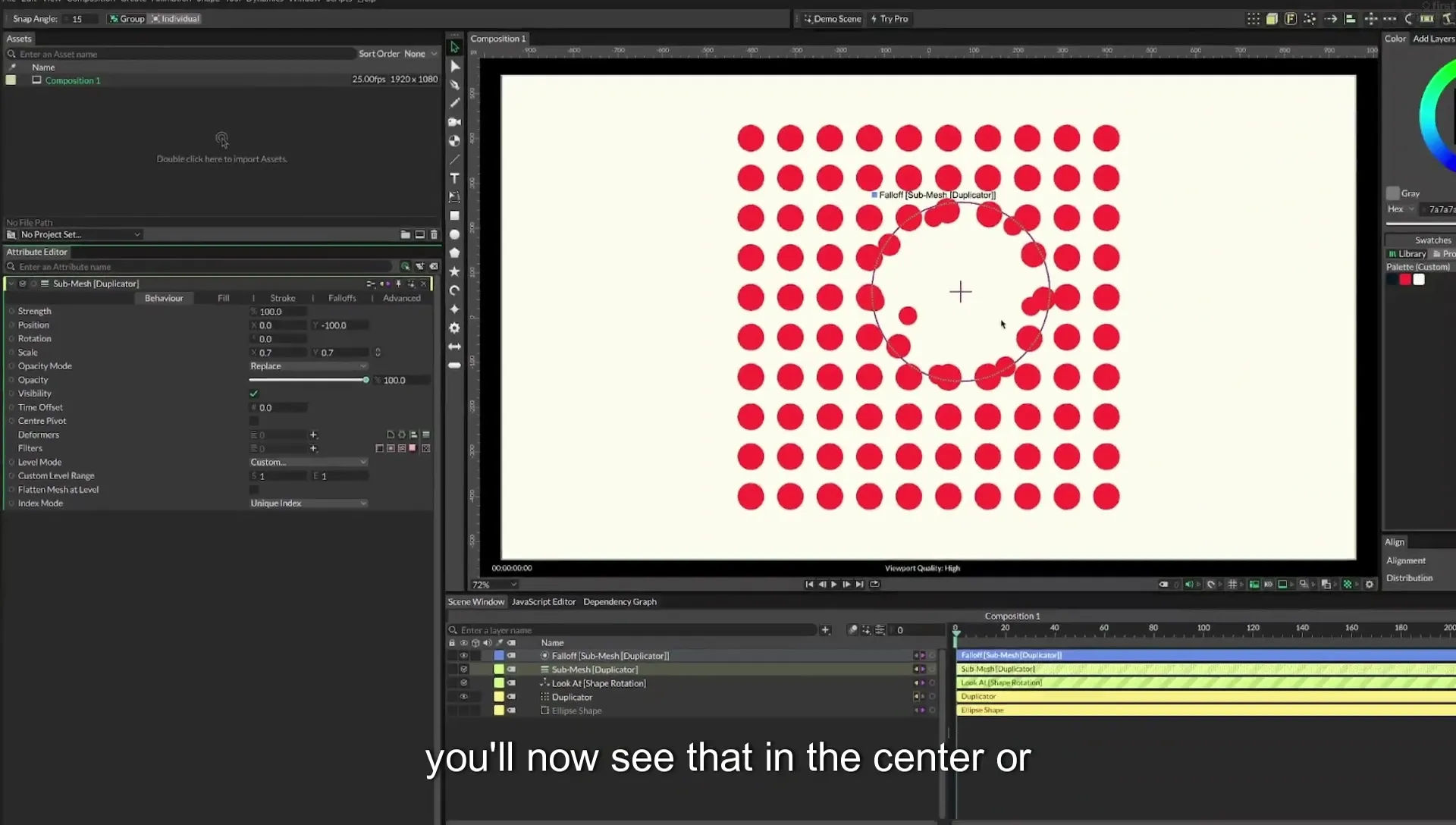Pick the red palette swatch
Screen dimensions: 1456x825
click(1405, 280)
